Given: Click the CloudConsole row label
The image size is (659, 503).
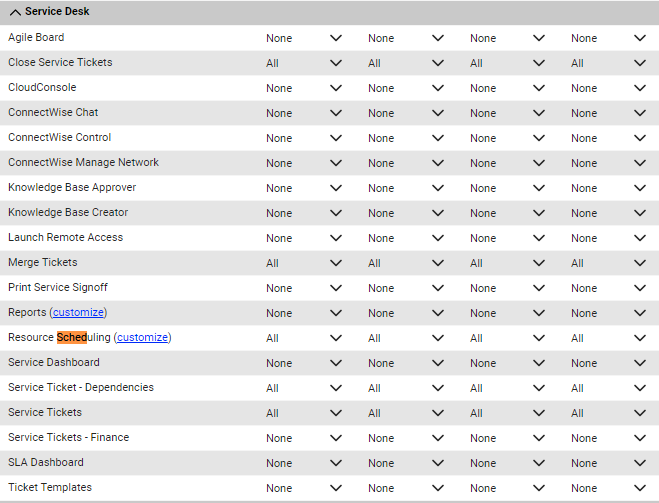Looking at the screenshot, I should click(x=42, y=87).
